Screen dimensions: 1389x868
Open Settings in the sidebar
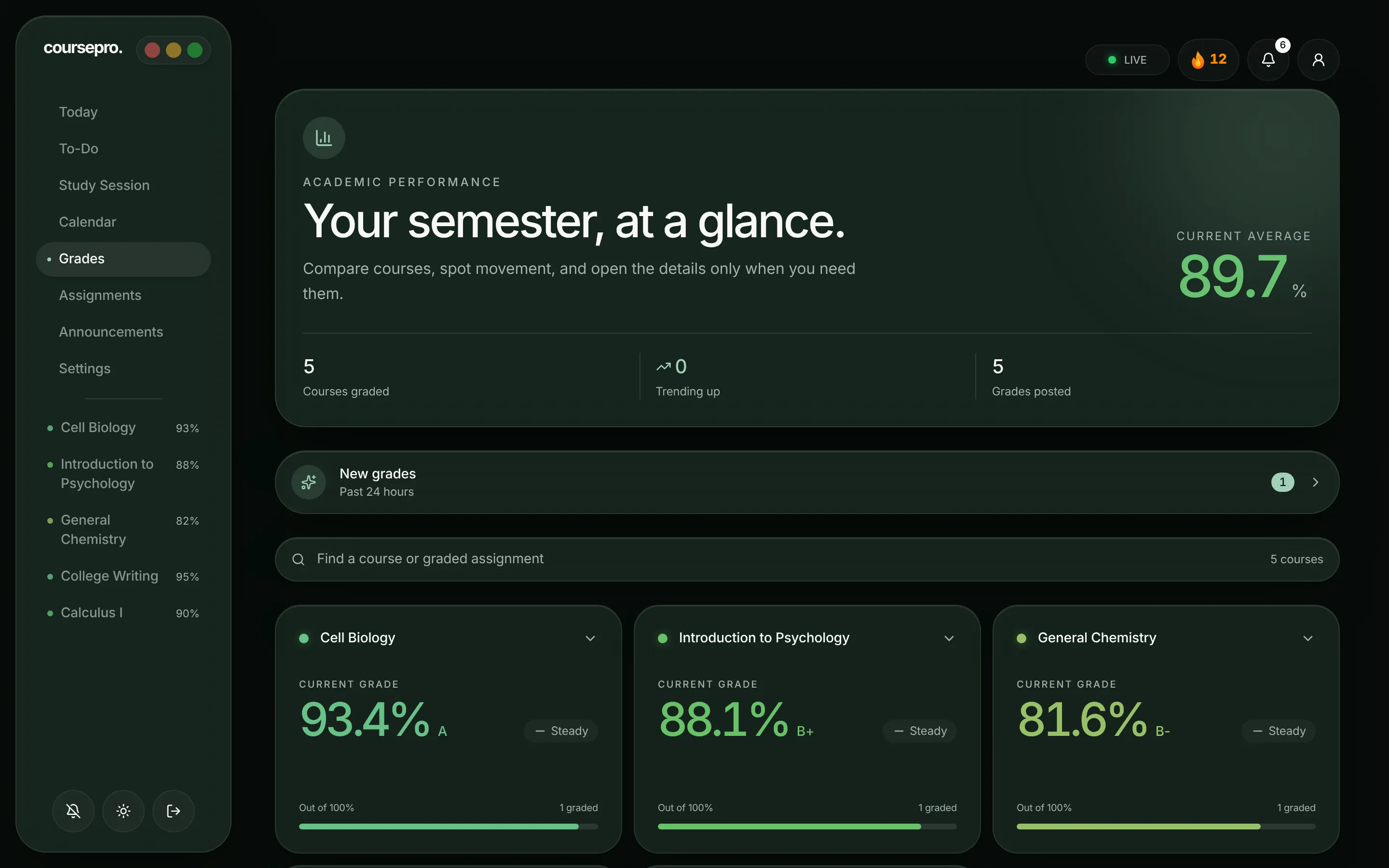(x=123, y=369)
